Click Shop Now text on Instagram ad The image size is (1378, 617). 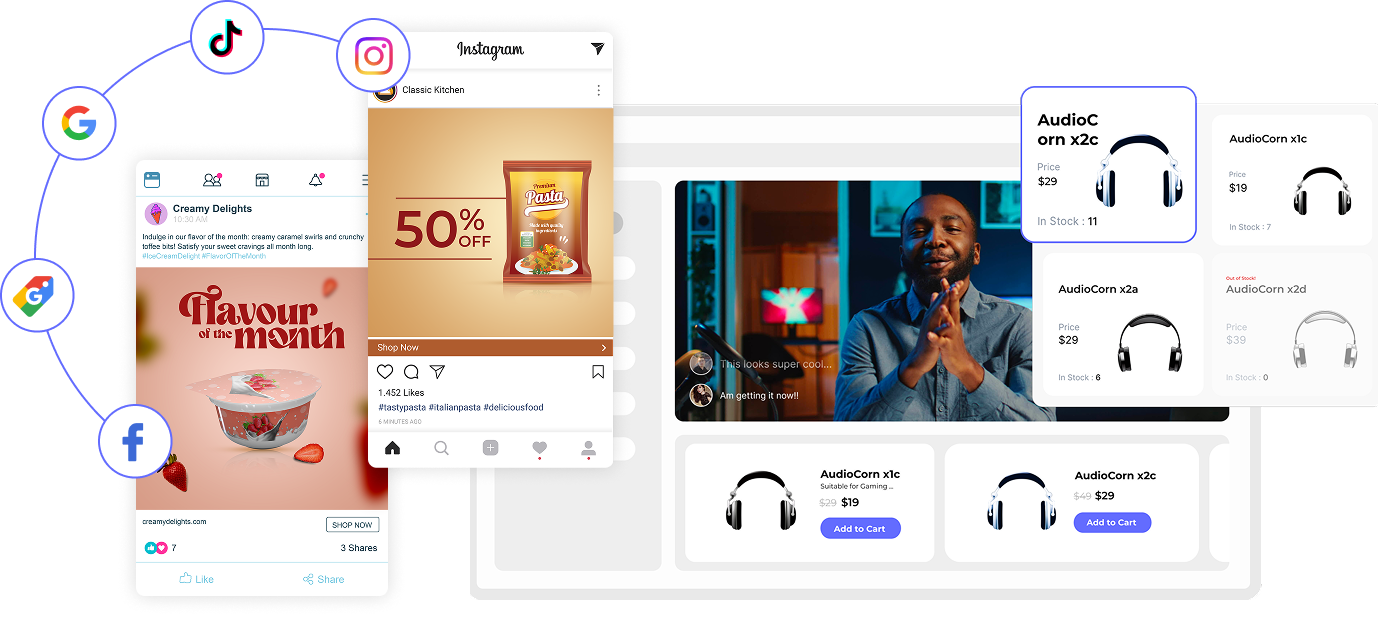tap(398, 348)
